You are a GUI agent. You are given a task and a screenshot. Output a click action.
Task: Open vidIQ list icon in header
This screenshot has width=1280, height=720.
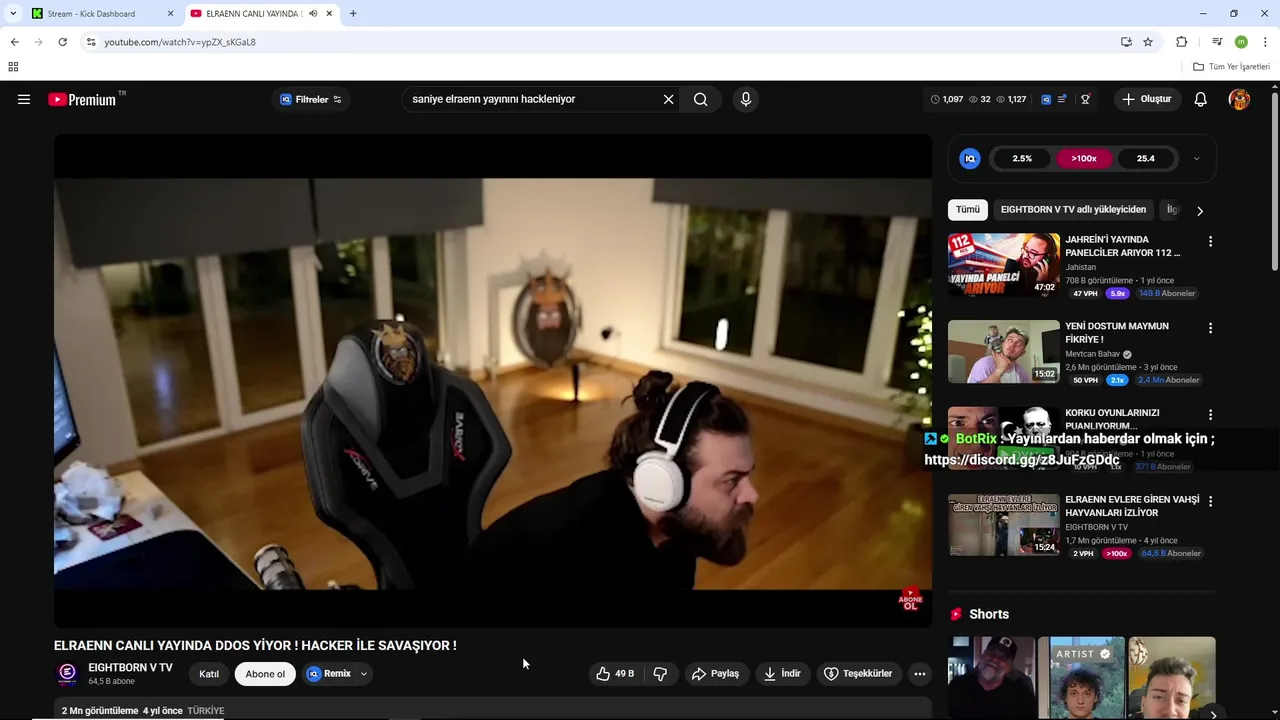pos(1062,99)
